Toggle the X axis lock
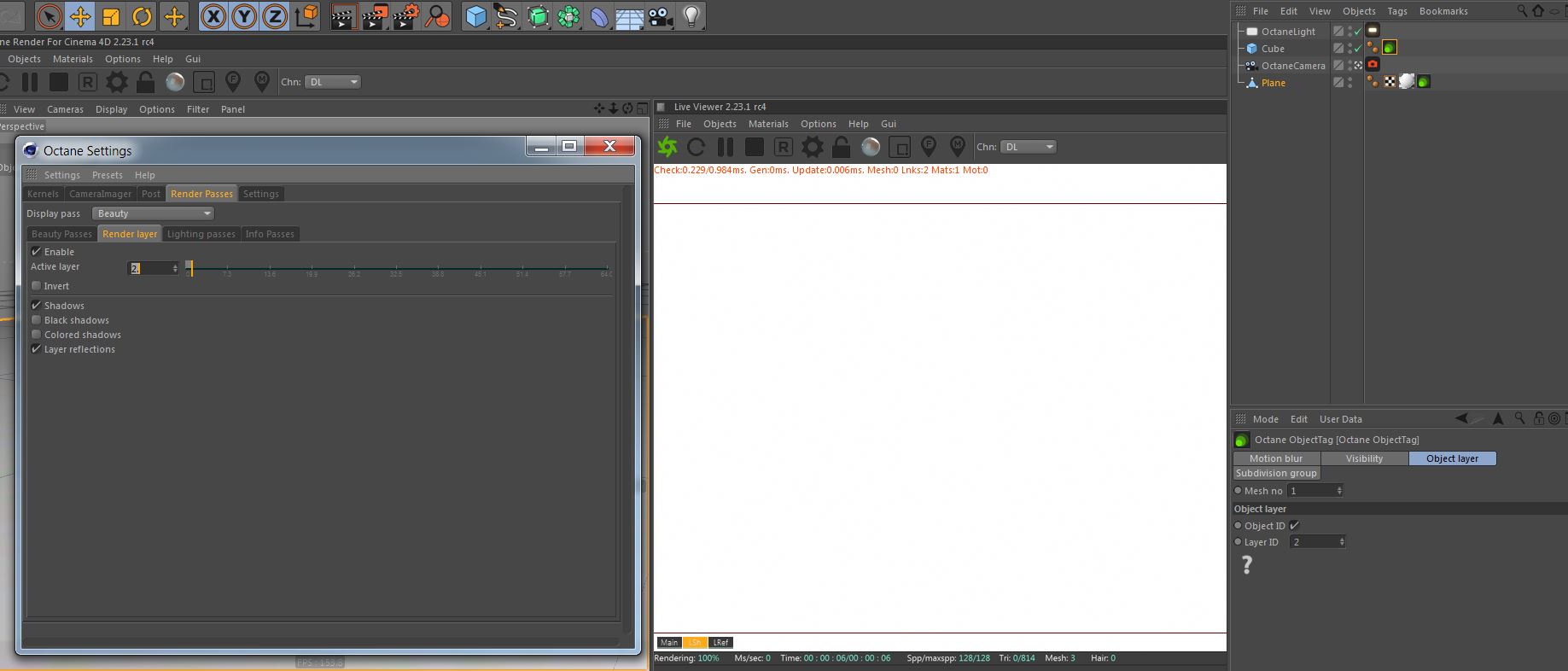Image resolution: width=1568 pixels, height=671 pixels. tap(213, 16)
